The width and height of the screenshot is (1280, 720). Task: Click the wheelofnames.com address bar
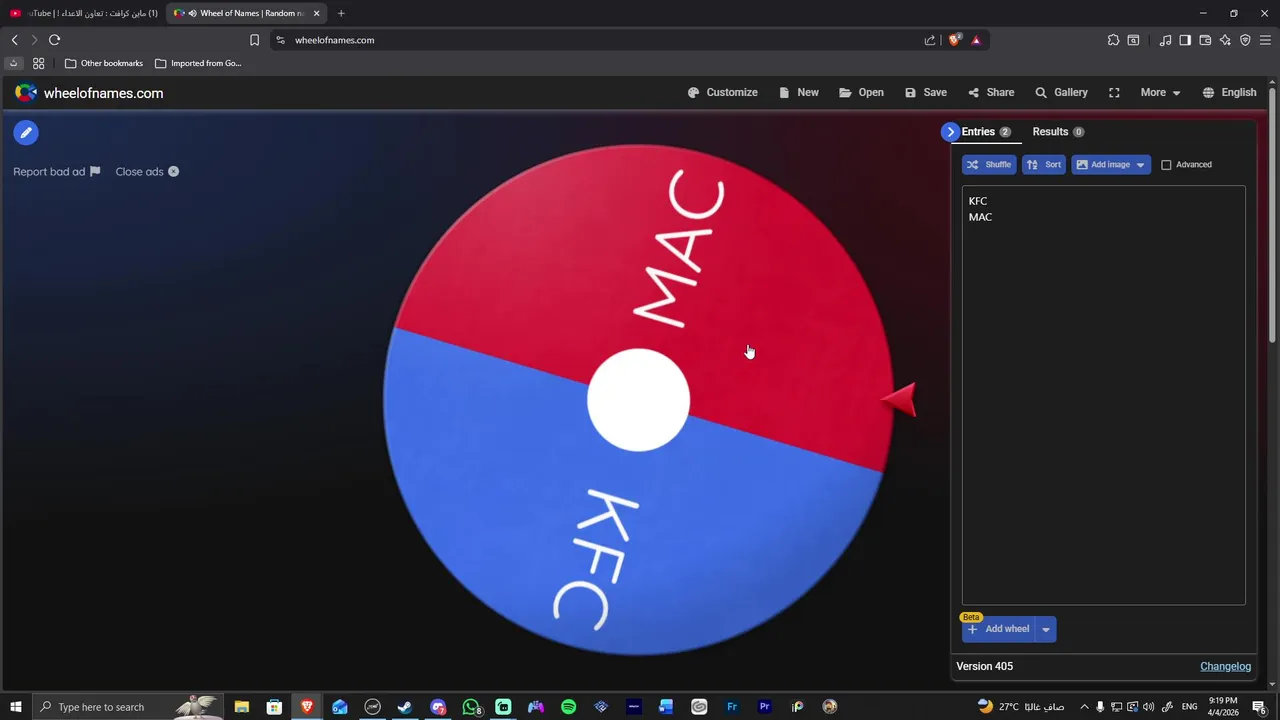tap(600, 40)
